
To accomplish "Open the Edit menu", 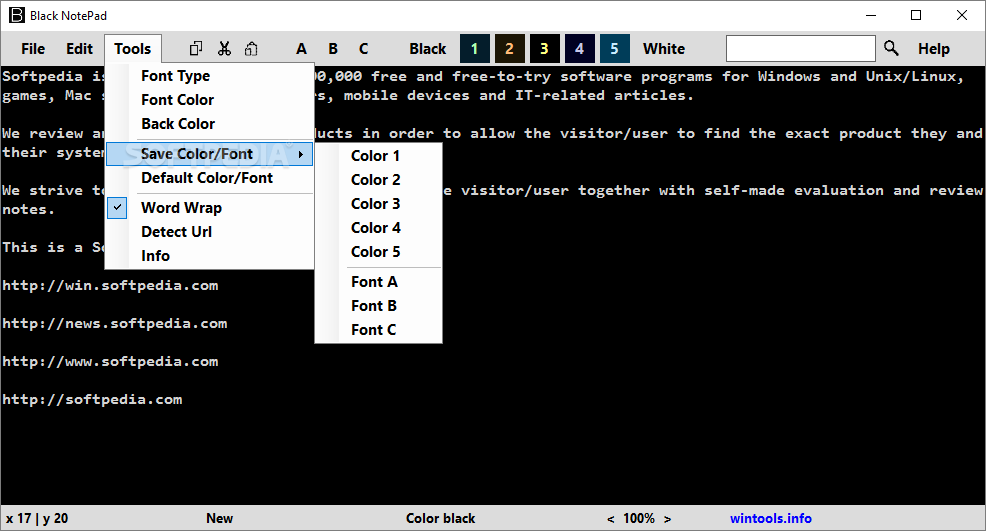I will 79,48.
